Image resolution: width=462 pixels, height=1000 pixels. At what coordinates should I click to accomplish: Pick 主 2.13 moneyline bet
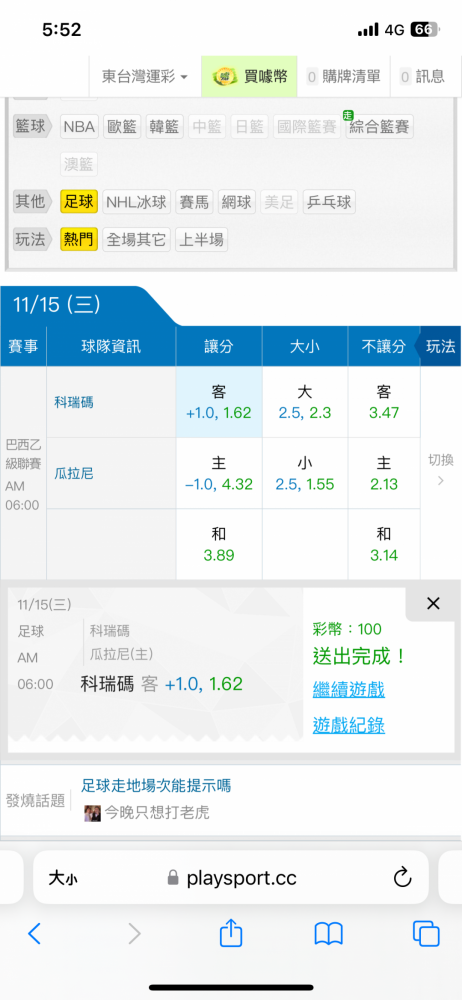pyautogui.click(x=384, y=473)
